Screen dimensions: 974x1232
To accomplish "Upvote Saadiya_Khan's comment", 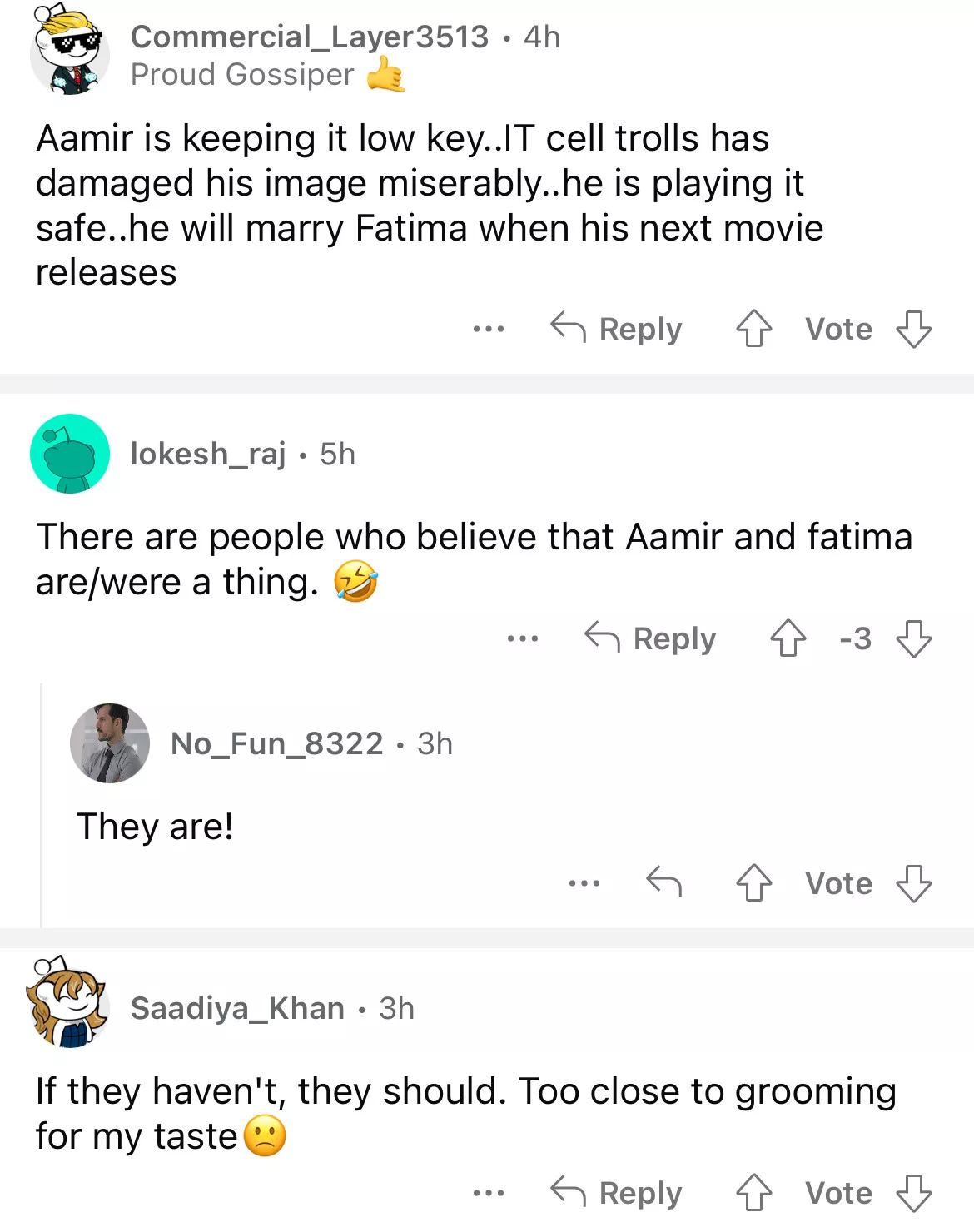I will tap(753, 1193).
